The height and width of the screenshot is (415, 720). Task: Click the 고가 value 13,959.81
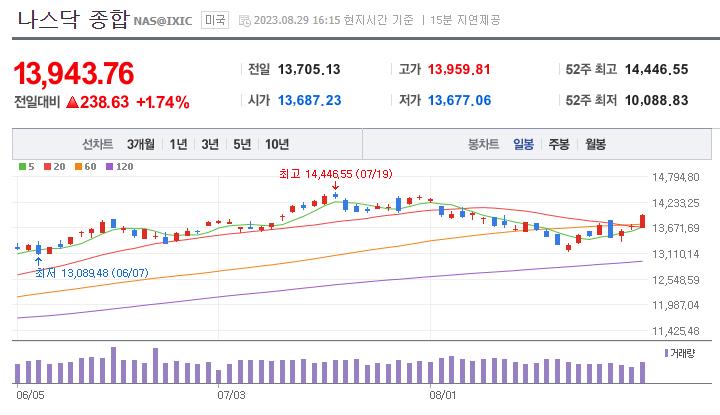click(x=459, y=69)
